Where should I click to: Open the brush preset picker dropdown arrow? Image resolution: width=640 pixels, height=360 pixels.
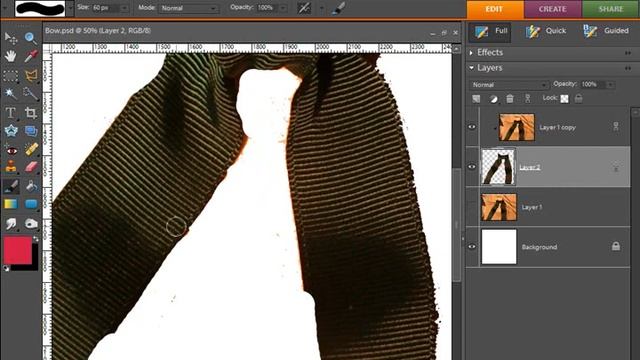pyautogui.click(x=70, y=8)
